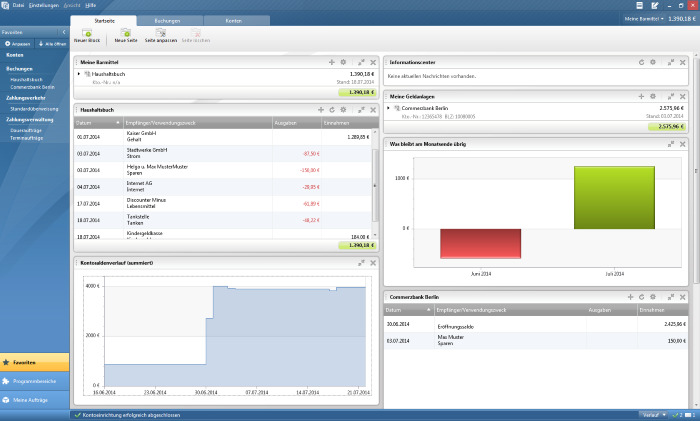Open Seite anpassen from the toolbar
Viewport: 700px width, 421px height.
(x=160, y=35)
